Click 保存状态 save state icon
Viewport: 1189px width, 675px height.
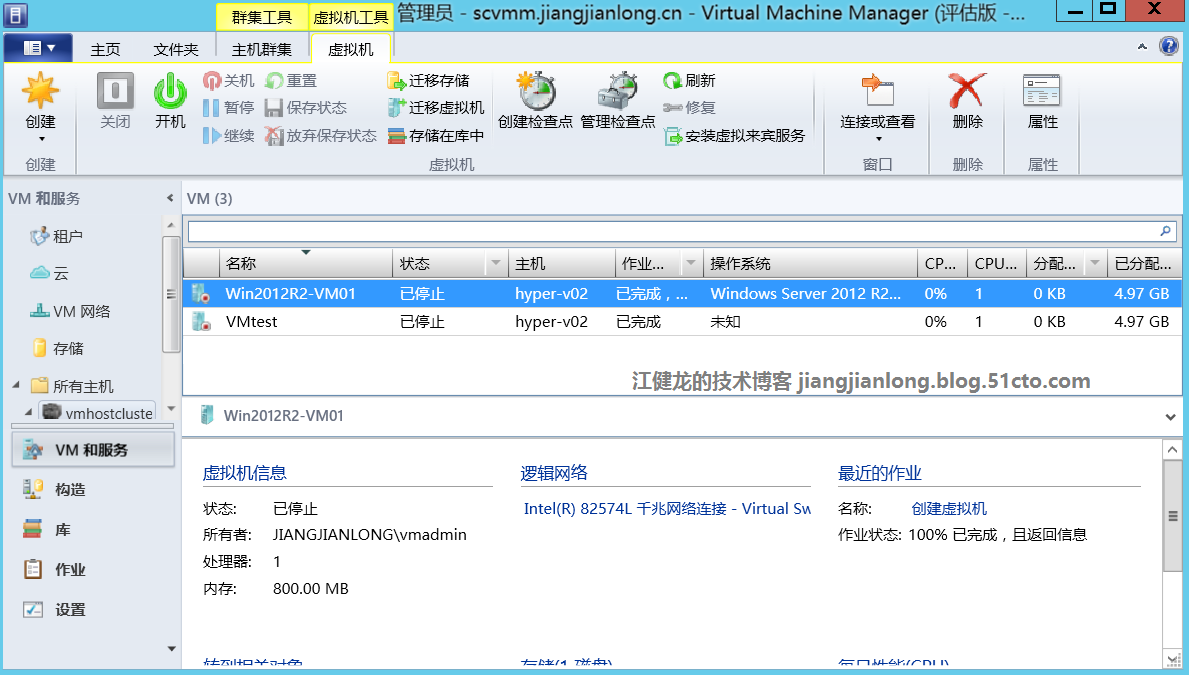pos(274,108)
